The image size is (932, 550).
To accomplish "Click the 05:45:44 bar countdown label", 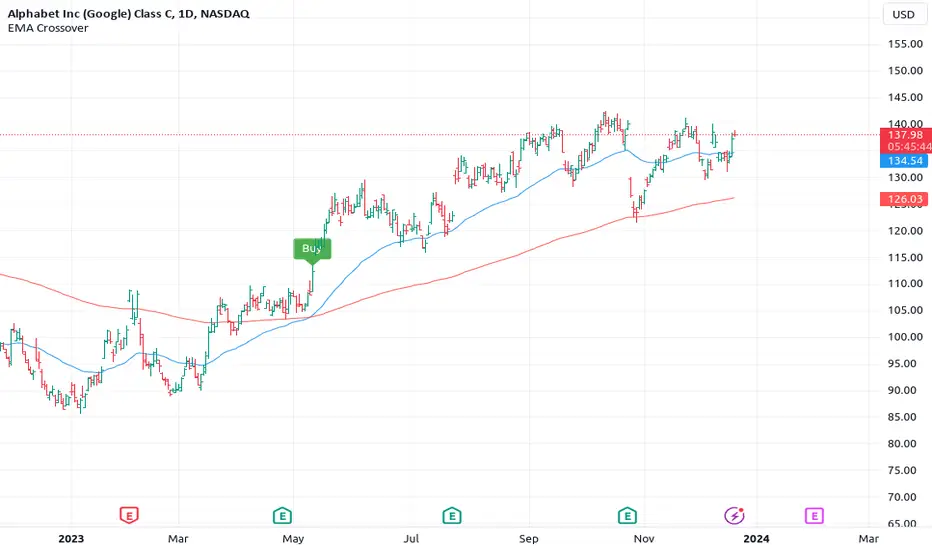I will 909,147.
